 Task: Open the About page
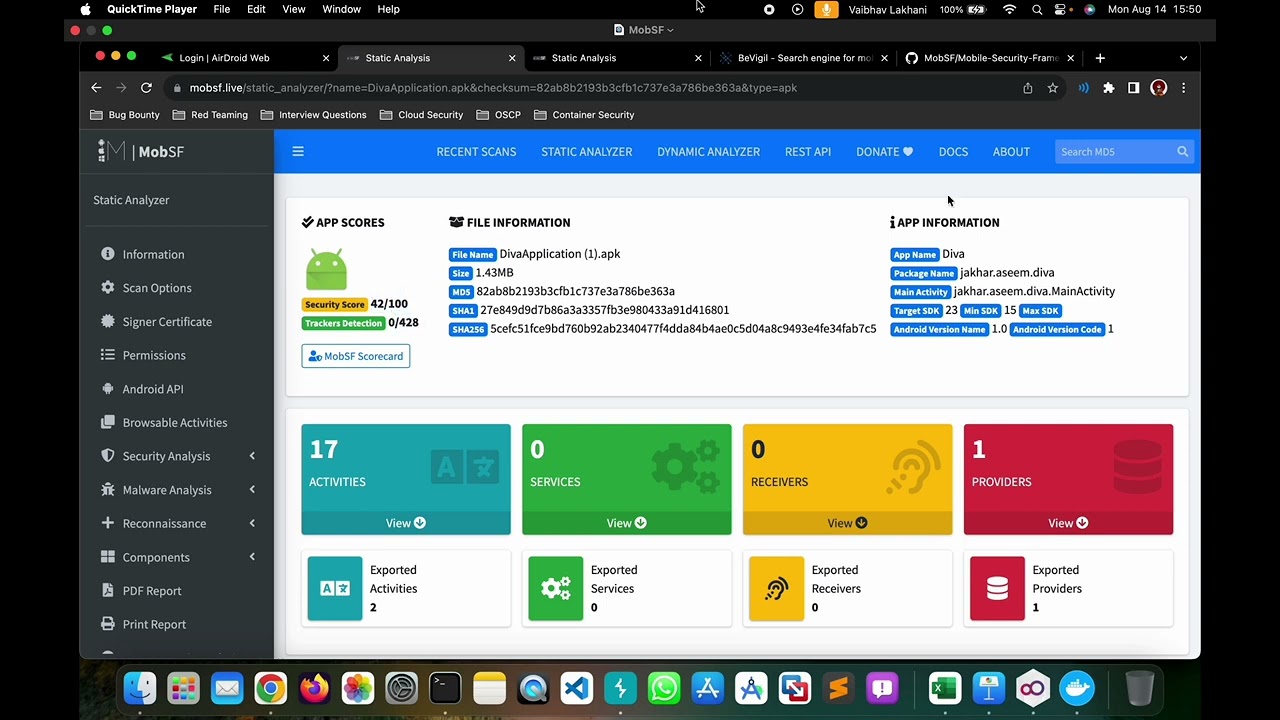(1011, 152)
